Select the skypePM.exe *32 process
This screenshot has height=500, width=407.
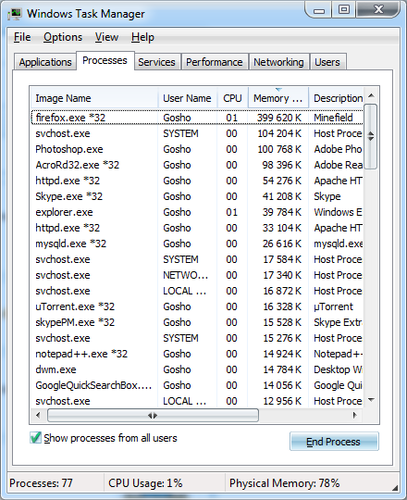(197, 322)
